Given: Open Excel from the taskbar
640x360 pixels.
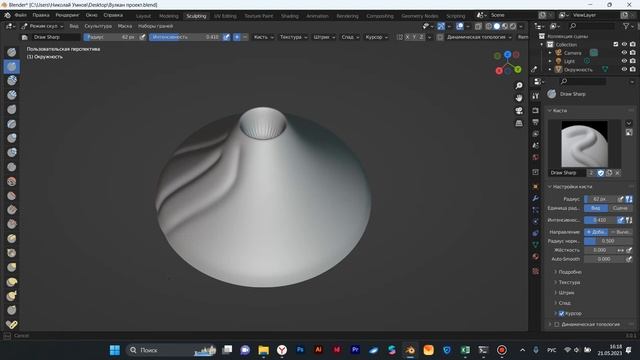Looking at the screenshot, I should point(465,350).
